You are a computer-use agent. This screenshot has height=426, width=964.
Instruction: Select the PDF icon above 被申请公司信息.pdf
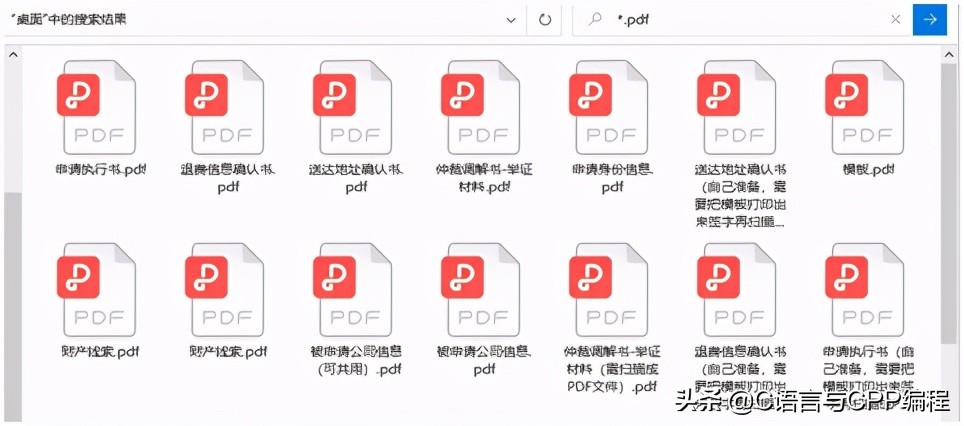480,290
